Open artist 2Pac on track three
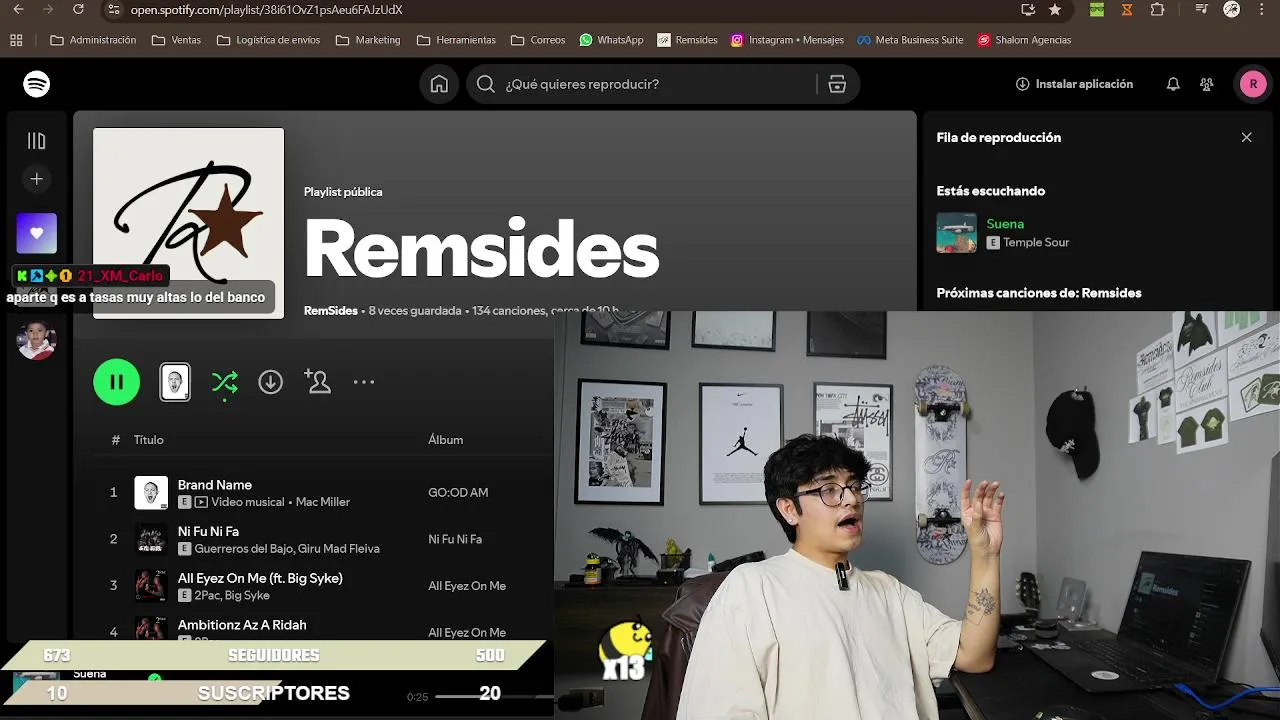Viewport: 1280px width, 720px height. (207, 595)
